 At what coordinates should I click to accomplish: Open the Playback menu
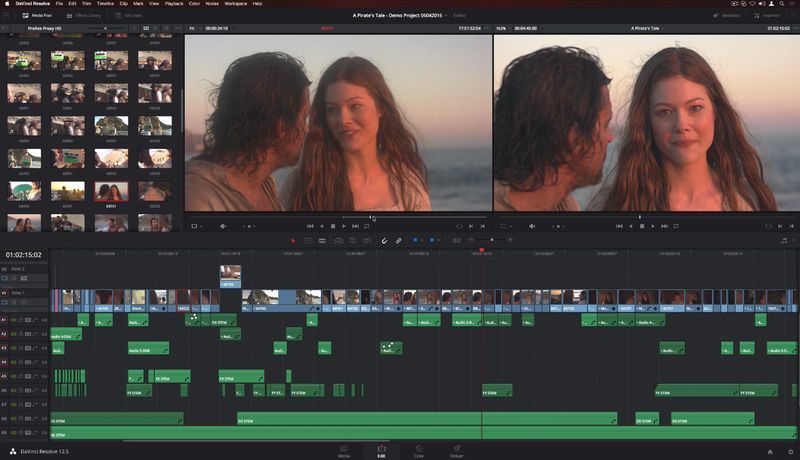pos(174,4)
